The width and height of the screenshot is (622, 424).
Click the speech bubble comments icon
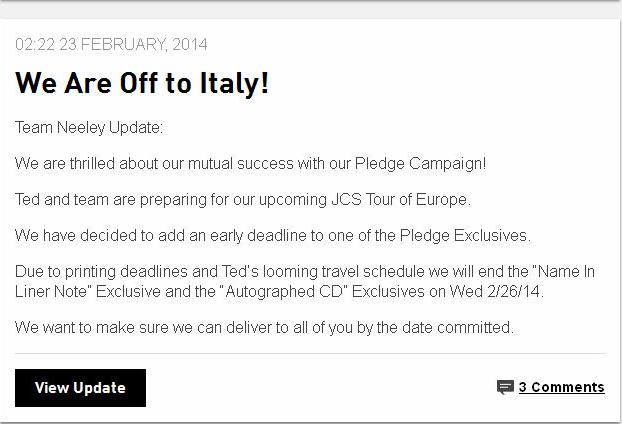coord(505,387)
